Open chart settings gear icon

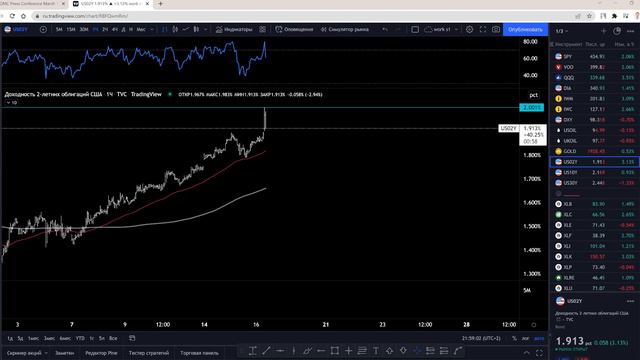tap(469, 29)
